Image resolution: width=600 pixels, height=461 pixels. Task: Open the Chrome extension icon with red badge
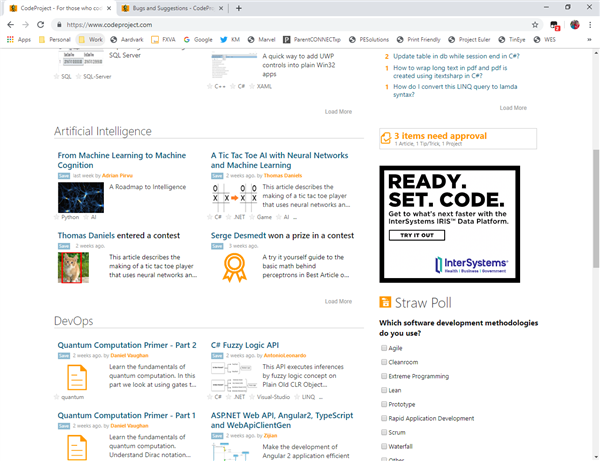click(554, 25)
